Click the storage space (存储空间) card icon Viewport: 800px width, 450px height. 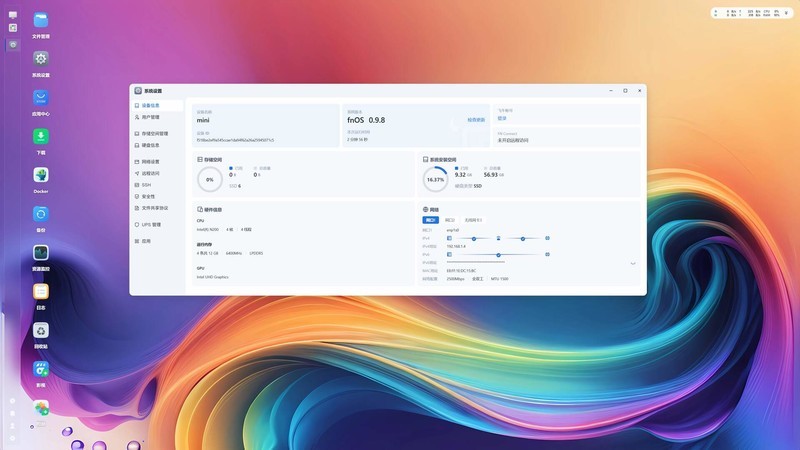[200, 160]
